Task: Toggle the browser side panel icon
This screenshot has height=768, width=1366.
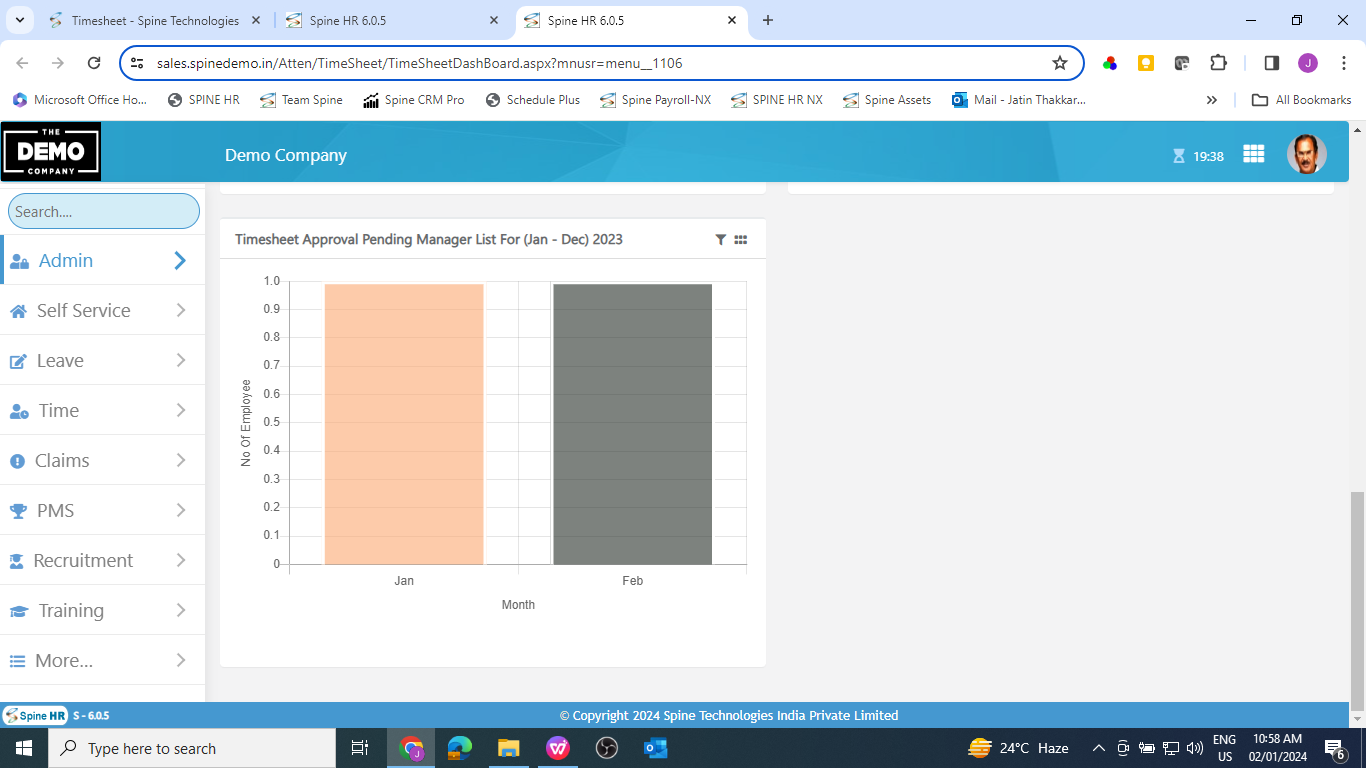Action: click(x=1272, y=63)
